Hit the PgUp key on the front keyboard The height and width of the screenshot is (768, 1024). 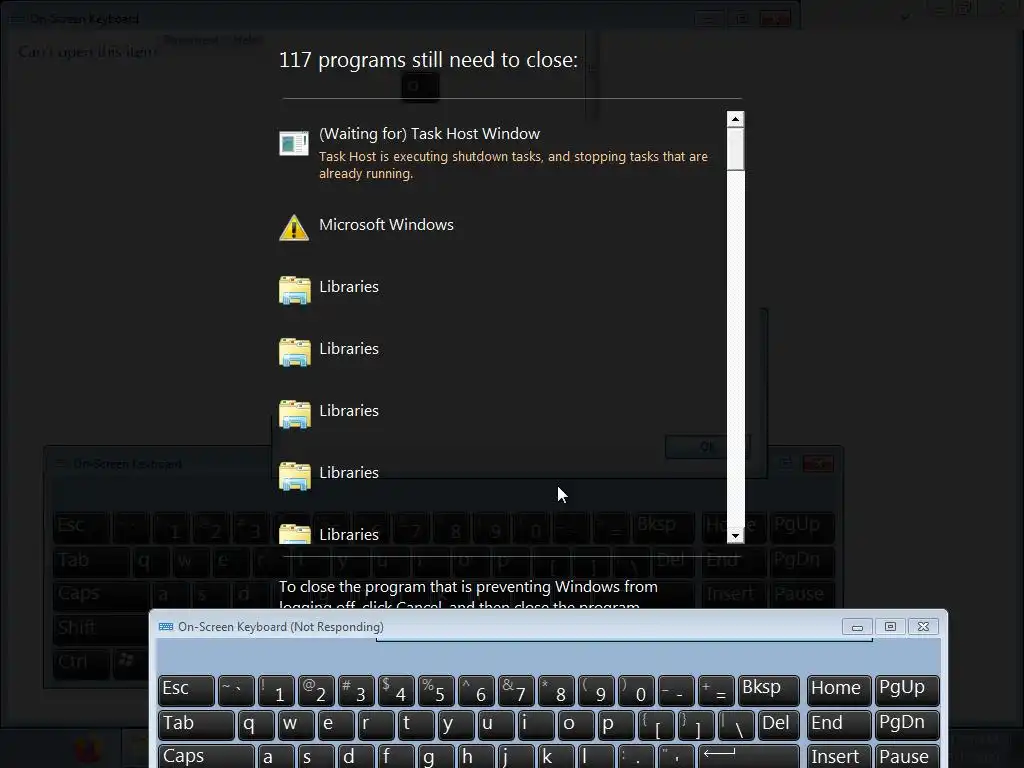(x=907, y=690)
